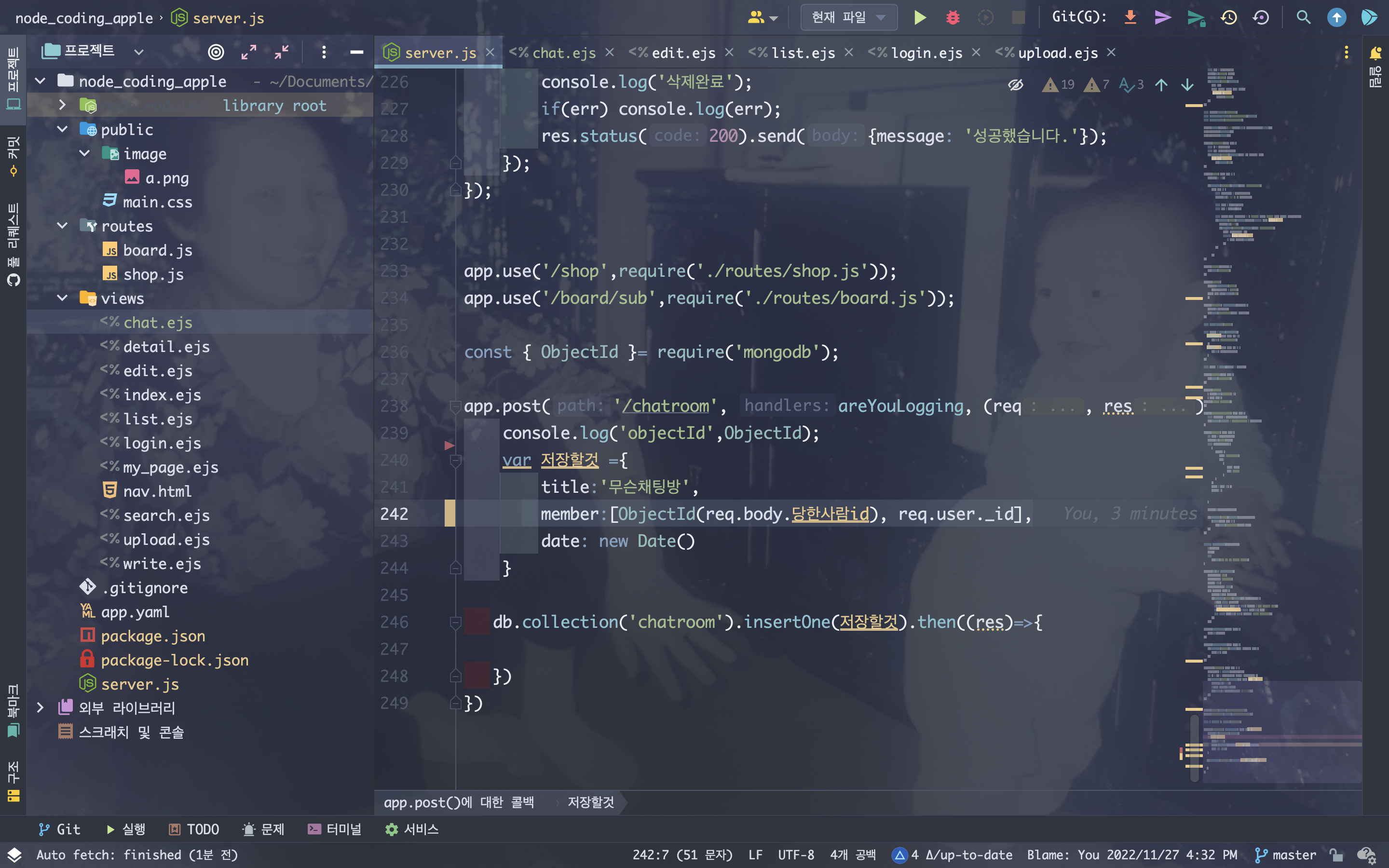
Task: Click the Git update project arrow icon
Action: tap(1130, 17)
